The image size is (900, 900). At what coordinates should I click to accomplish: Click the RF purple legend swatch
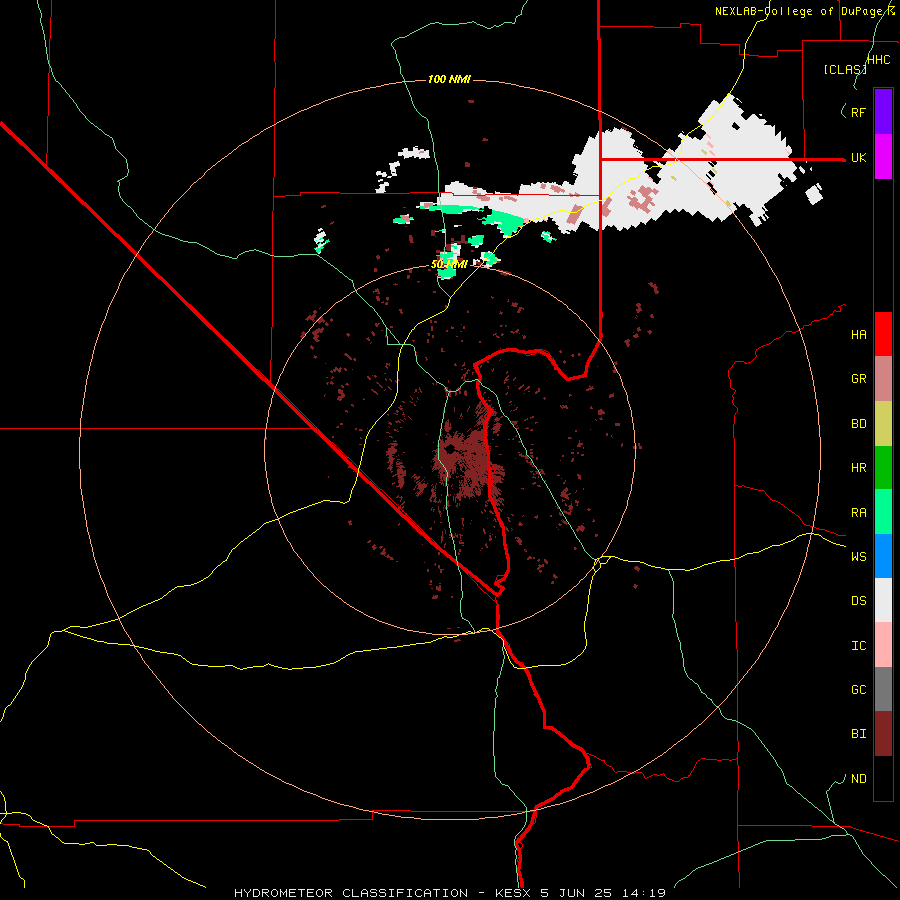click(x=883, y=112)
